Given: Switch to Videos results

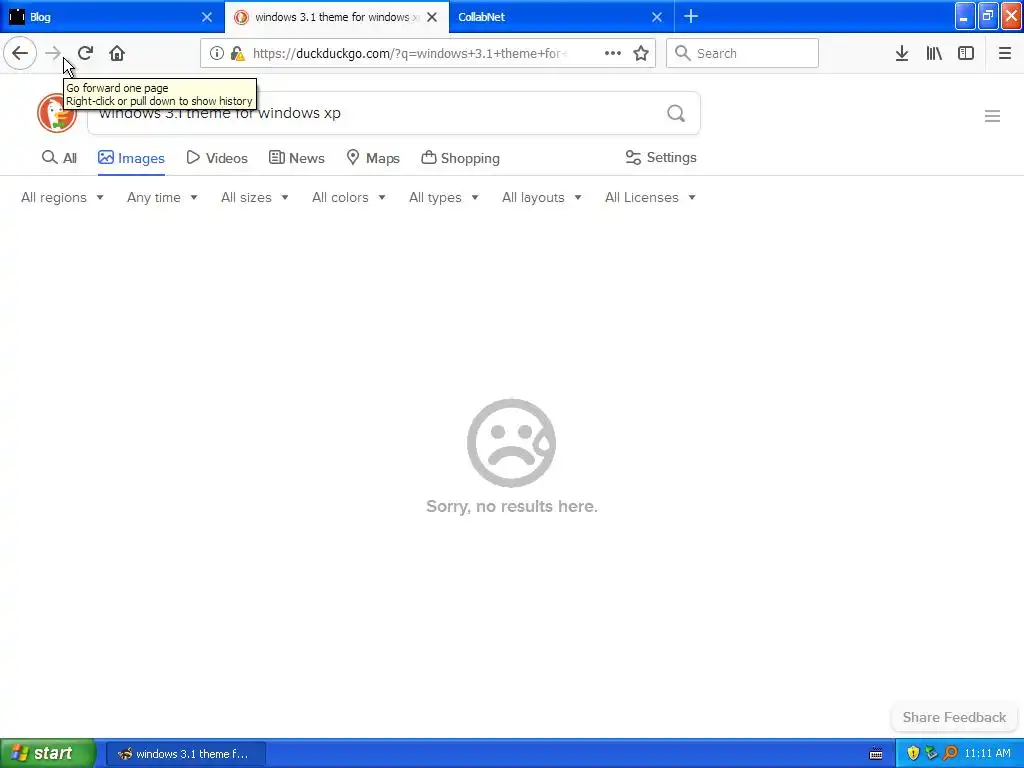Looking at the screenshot, I should pos(217,158).
